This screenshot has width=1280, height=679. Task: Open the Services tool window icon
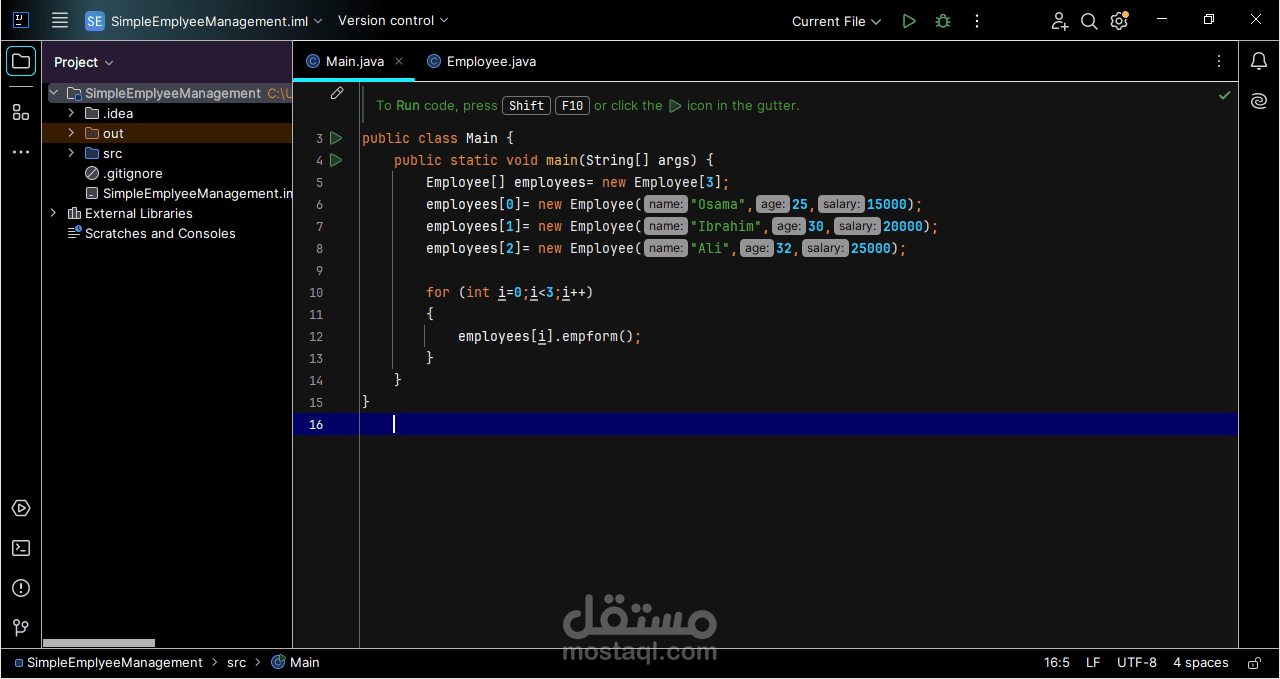tap(21, 508)
